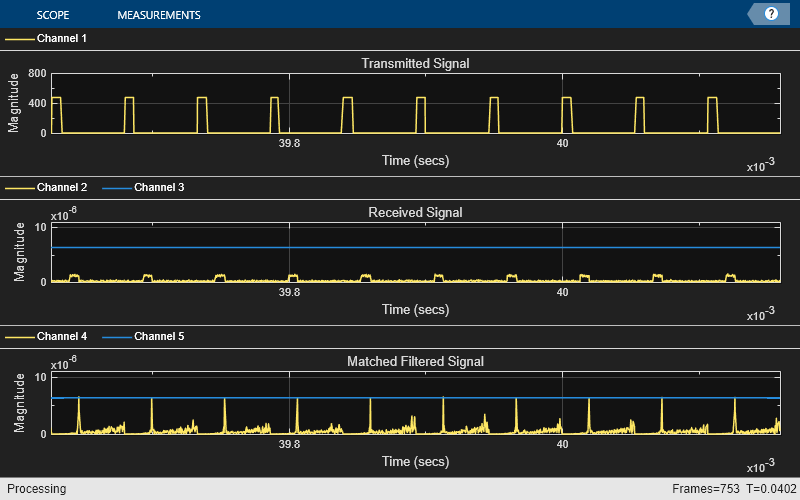Select the Matched Filtered Signal title
This screenshot has height=500, width=800.
pyautogui.click(x=415, y=361)
